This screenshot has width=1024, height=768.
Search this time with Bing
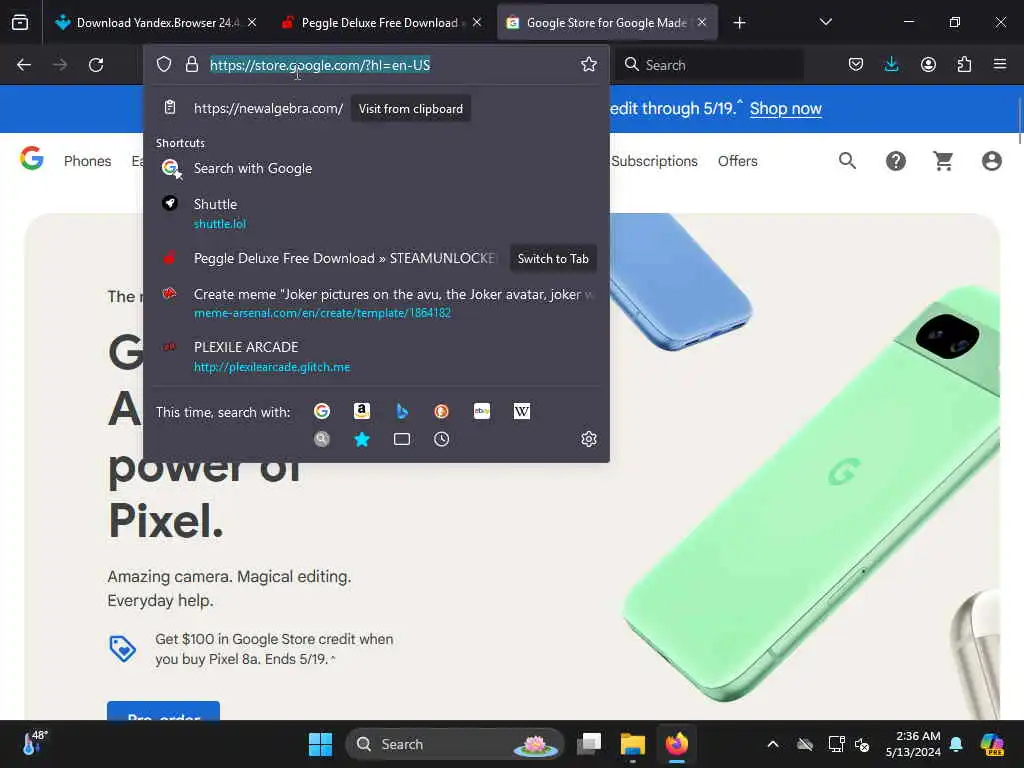click(x=402, y=411)
